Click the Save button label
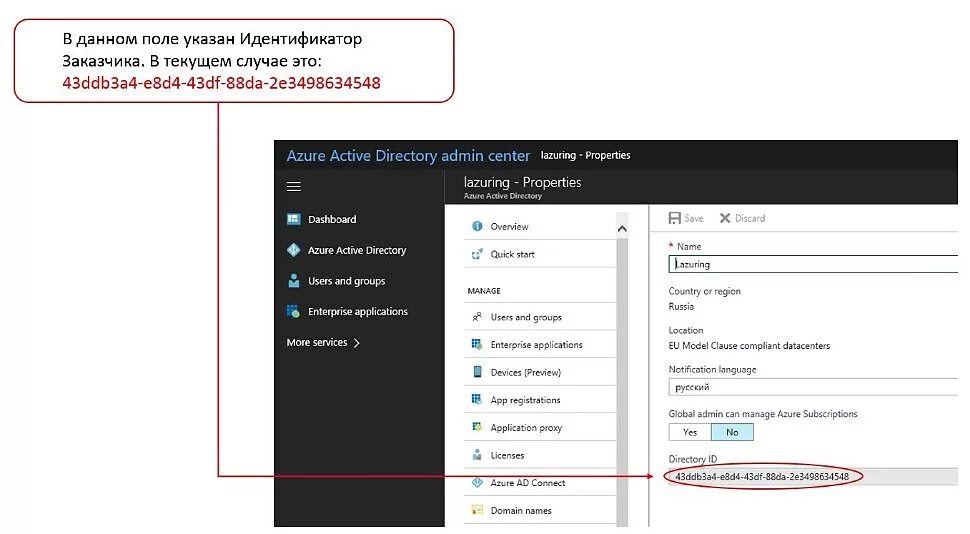 click(693, 218)
